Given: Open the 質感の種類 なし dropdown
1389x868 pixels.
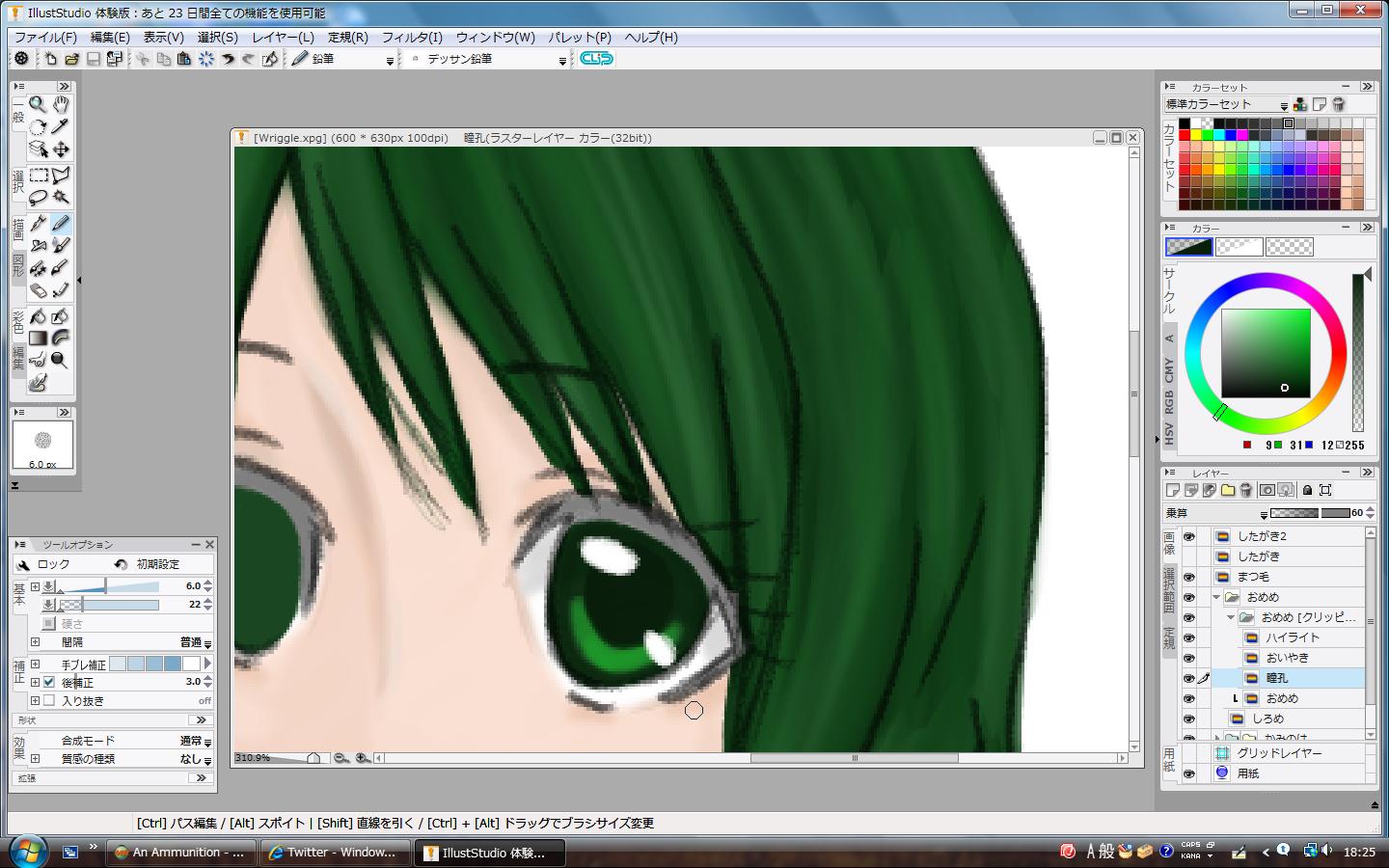Looking at the screenshot, I should tap(196, 759).
